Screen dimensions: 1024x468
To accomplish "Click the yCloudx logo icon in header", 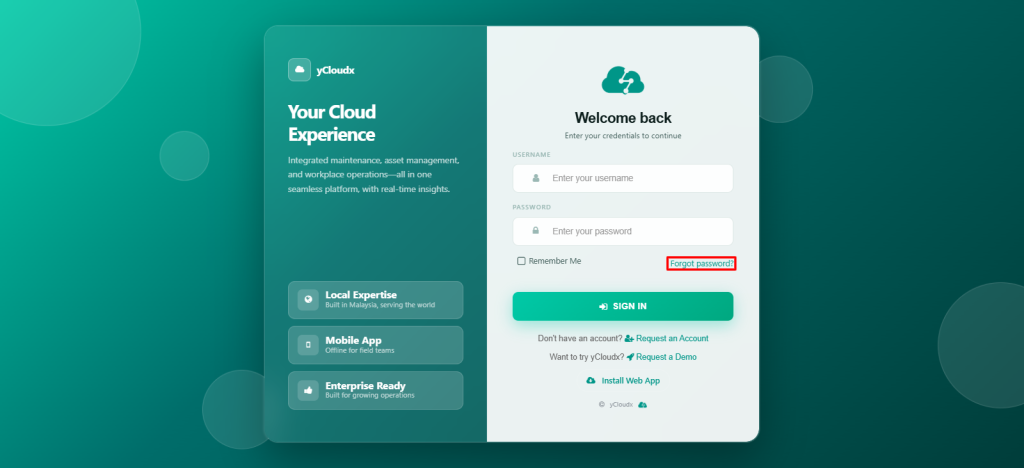I will 299,70.
